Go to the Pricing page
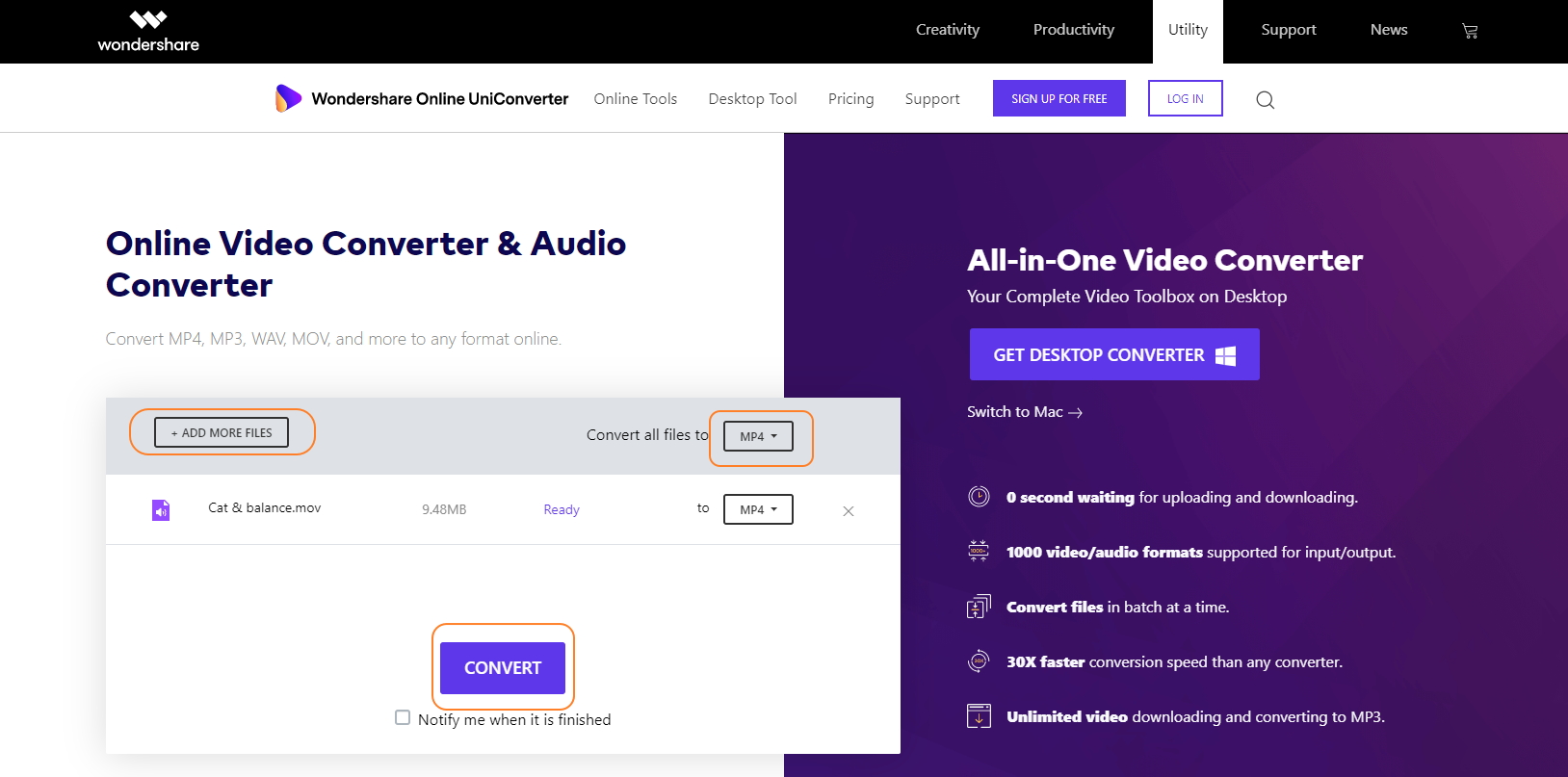Image resolution: width=1568 pixels, height=777 pixels. pos(851,98)
